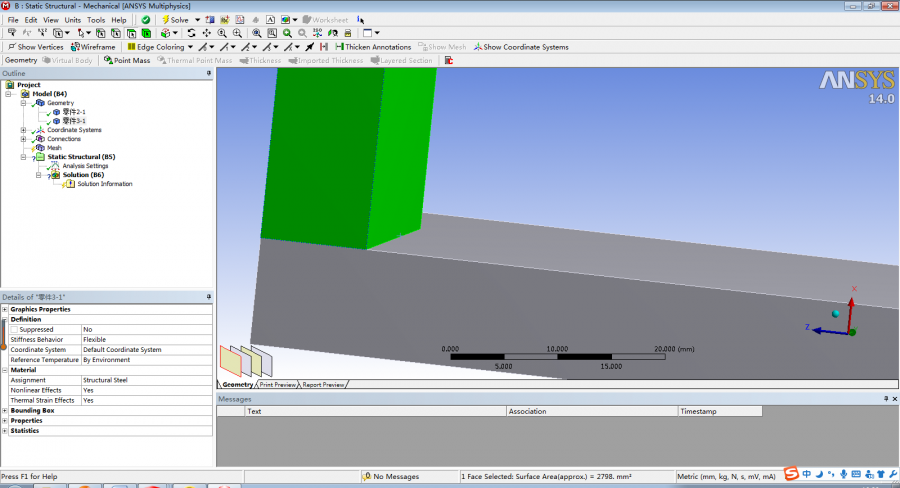This screenshot has width=900, height=488.
Task: Select the Pan view tool
Action: pyautogui.click(x=206, y=33)
